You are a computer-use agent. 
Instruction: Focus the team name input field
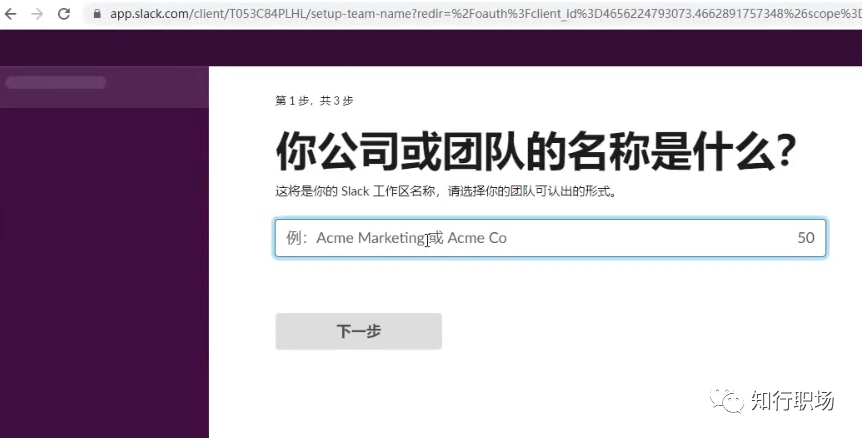(550, 238)
